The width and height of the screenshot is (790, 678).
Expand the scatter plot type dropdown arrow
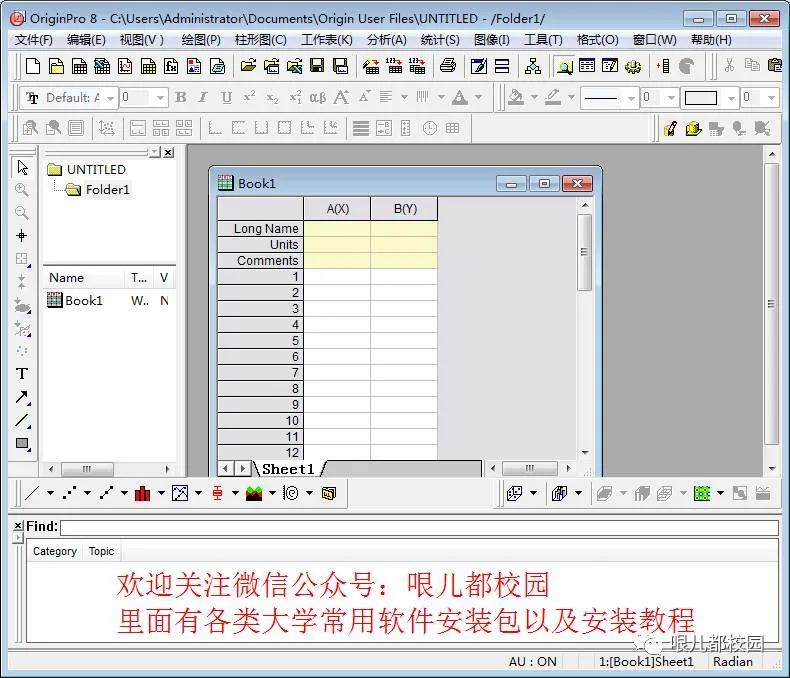point(88,493)
